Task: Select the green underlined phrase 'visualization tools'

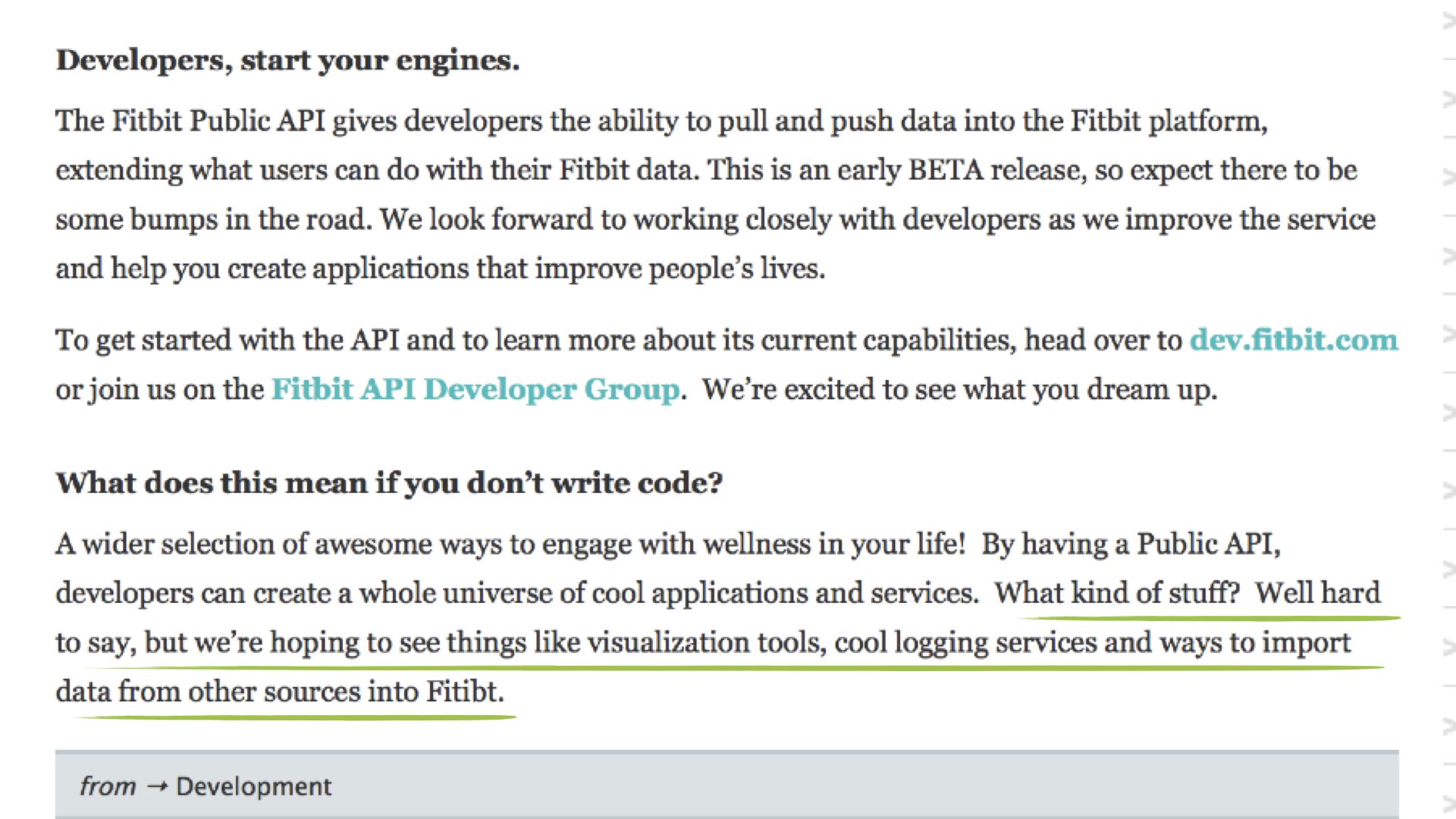Action: click(705, 642)
